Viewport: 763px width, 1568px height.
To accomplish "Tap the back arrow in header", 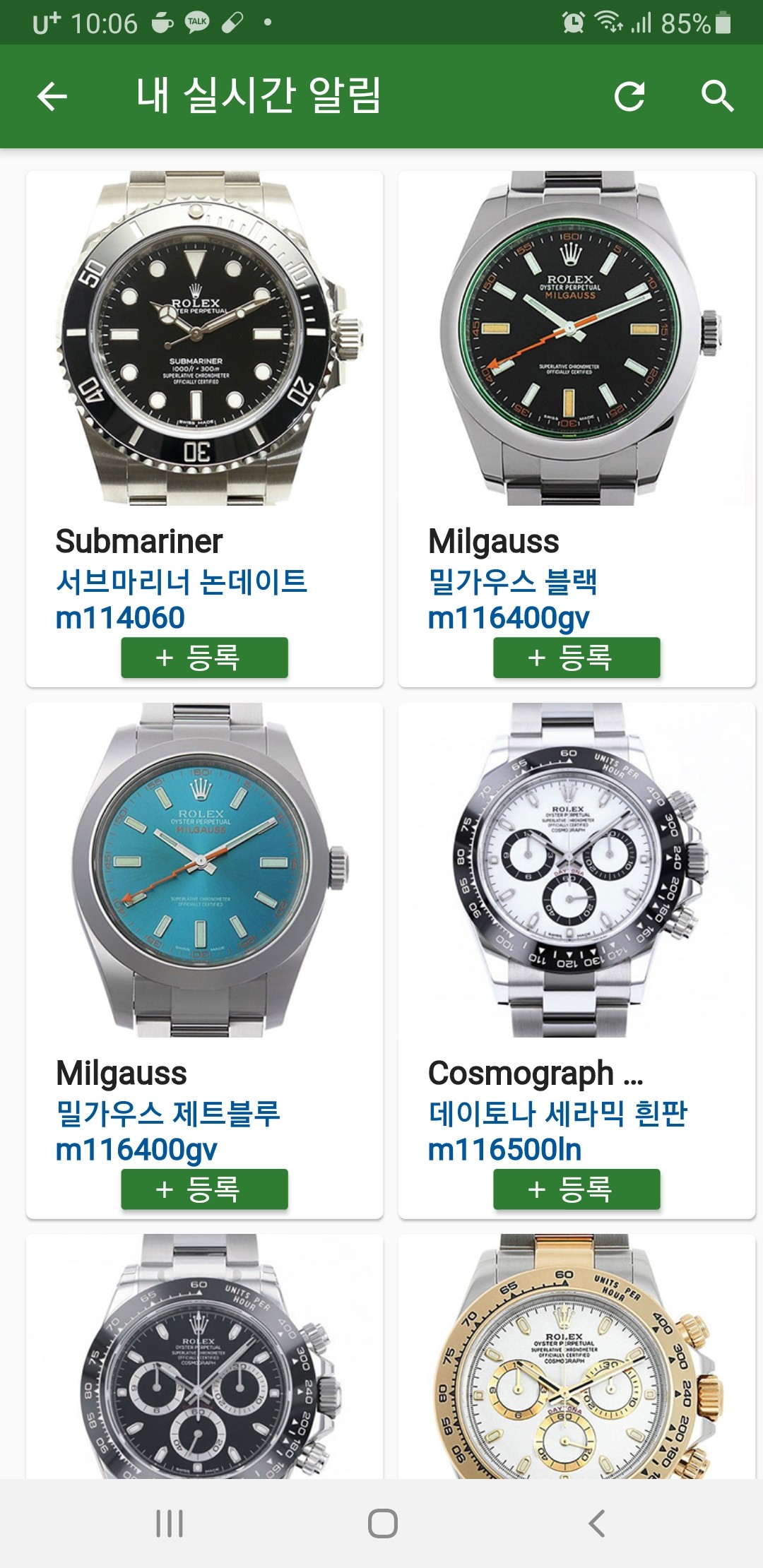I will [x=52, y=96].
